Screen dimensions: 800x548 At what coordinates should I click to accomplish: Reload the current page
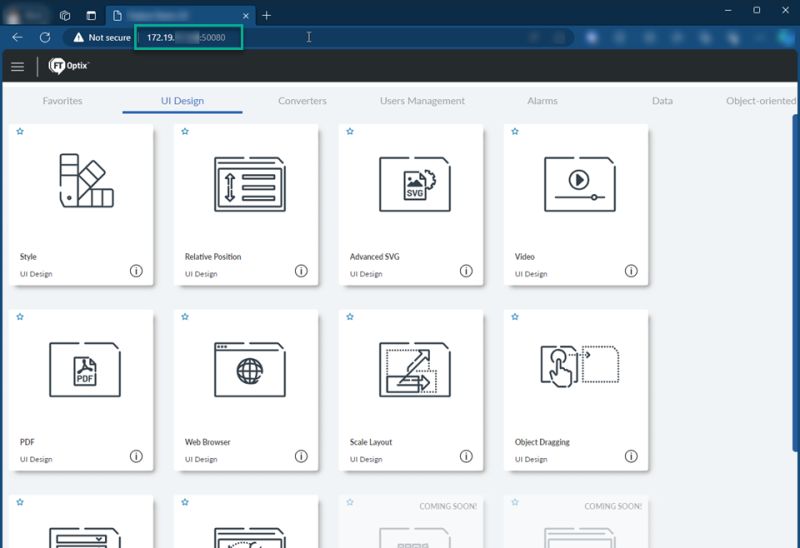45,37
